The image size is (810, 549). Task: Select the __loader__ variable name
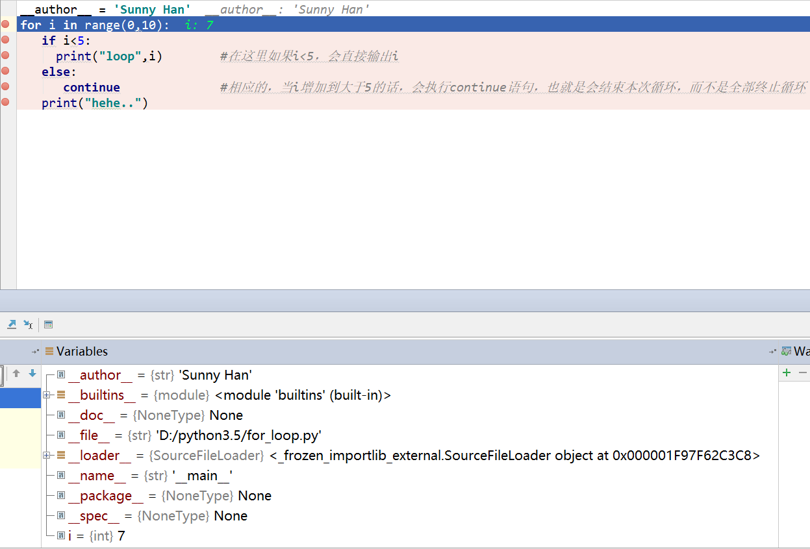click(x=100, y=456)
